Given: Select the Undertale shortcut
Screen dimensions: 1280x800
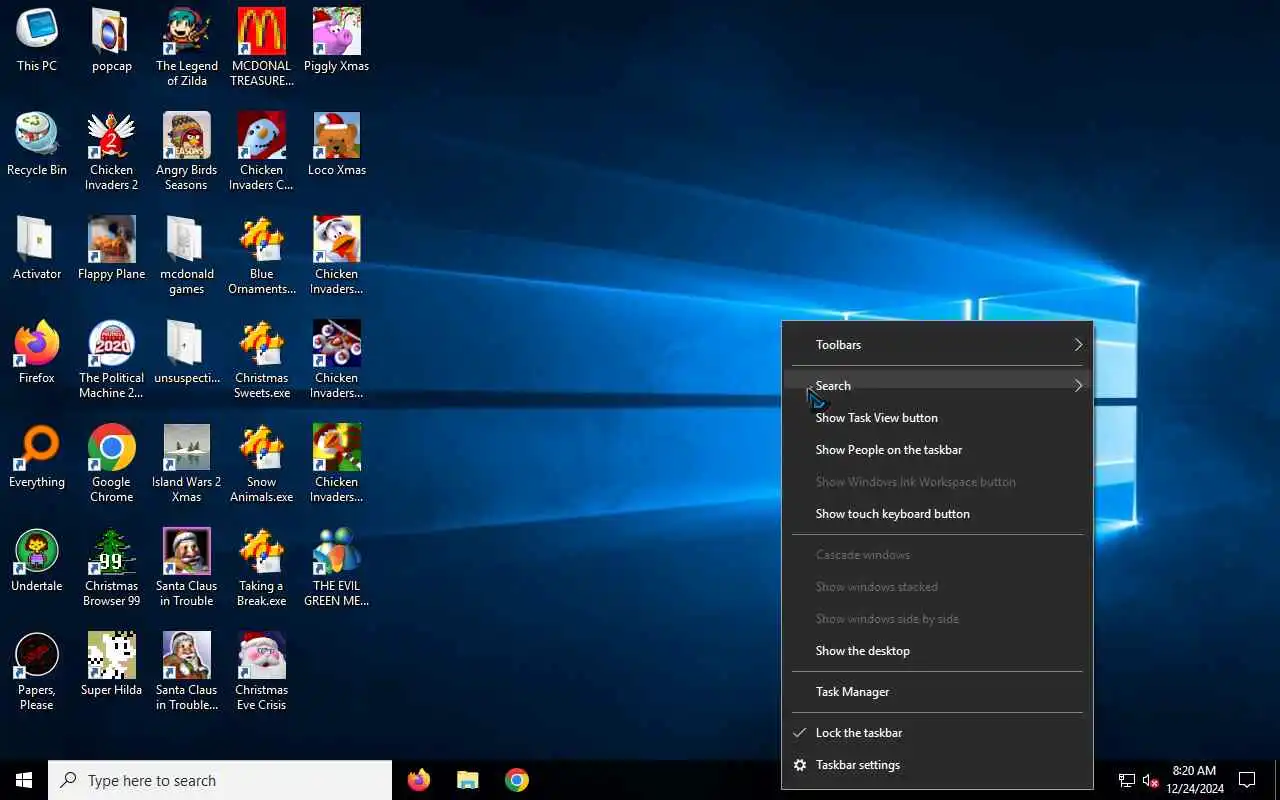Looking at the screenshot, I should click(37, 561).
